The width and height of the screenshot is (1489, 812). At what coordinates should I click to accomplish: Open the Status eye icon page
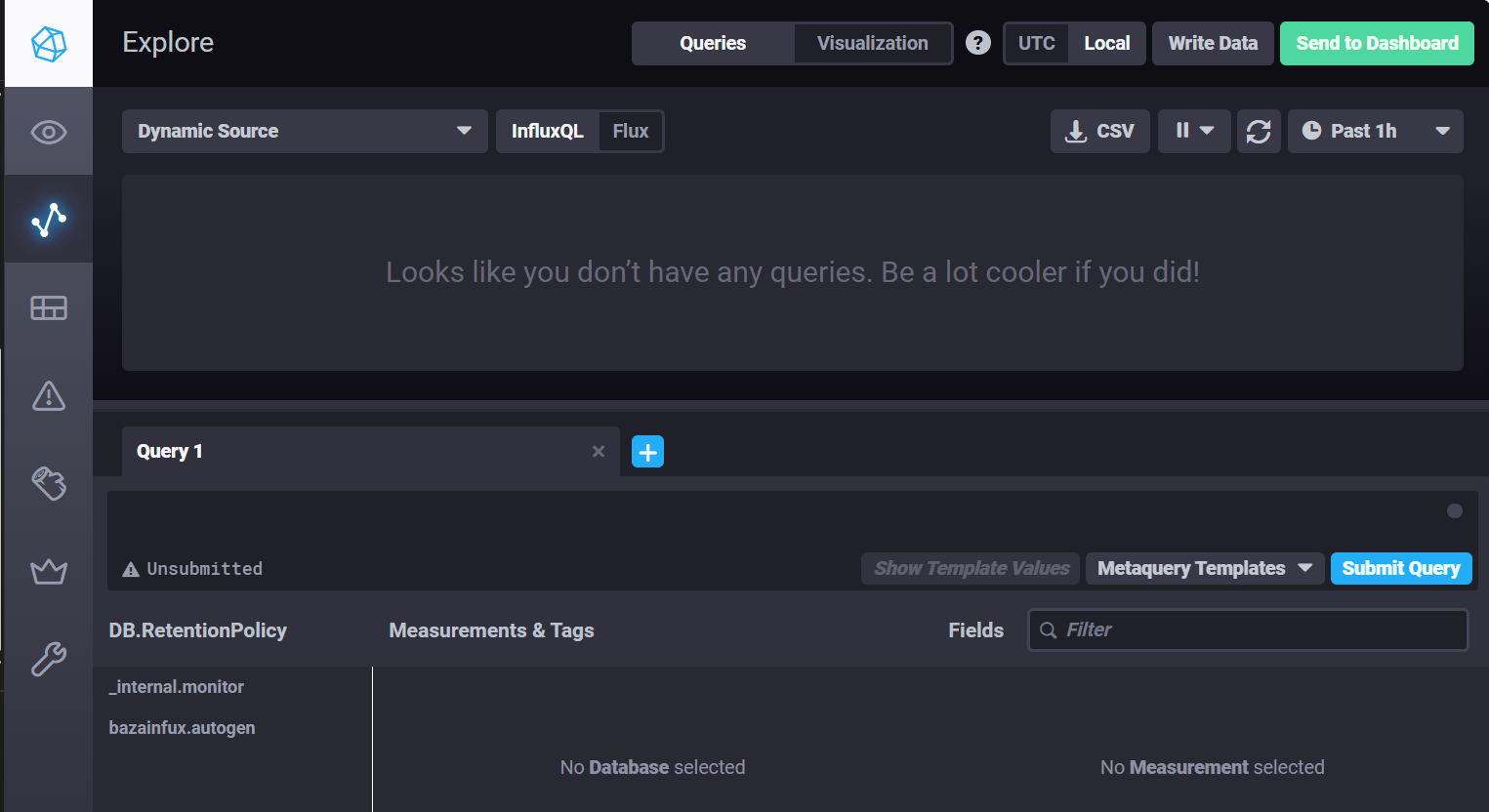point(49,132)
